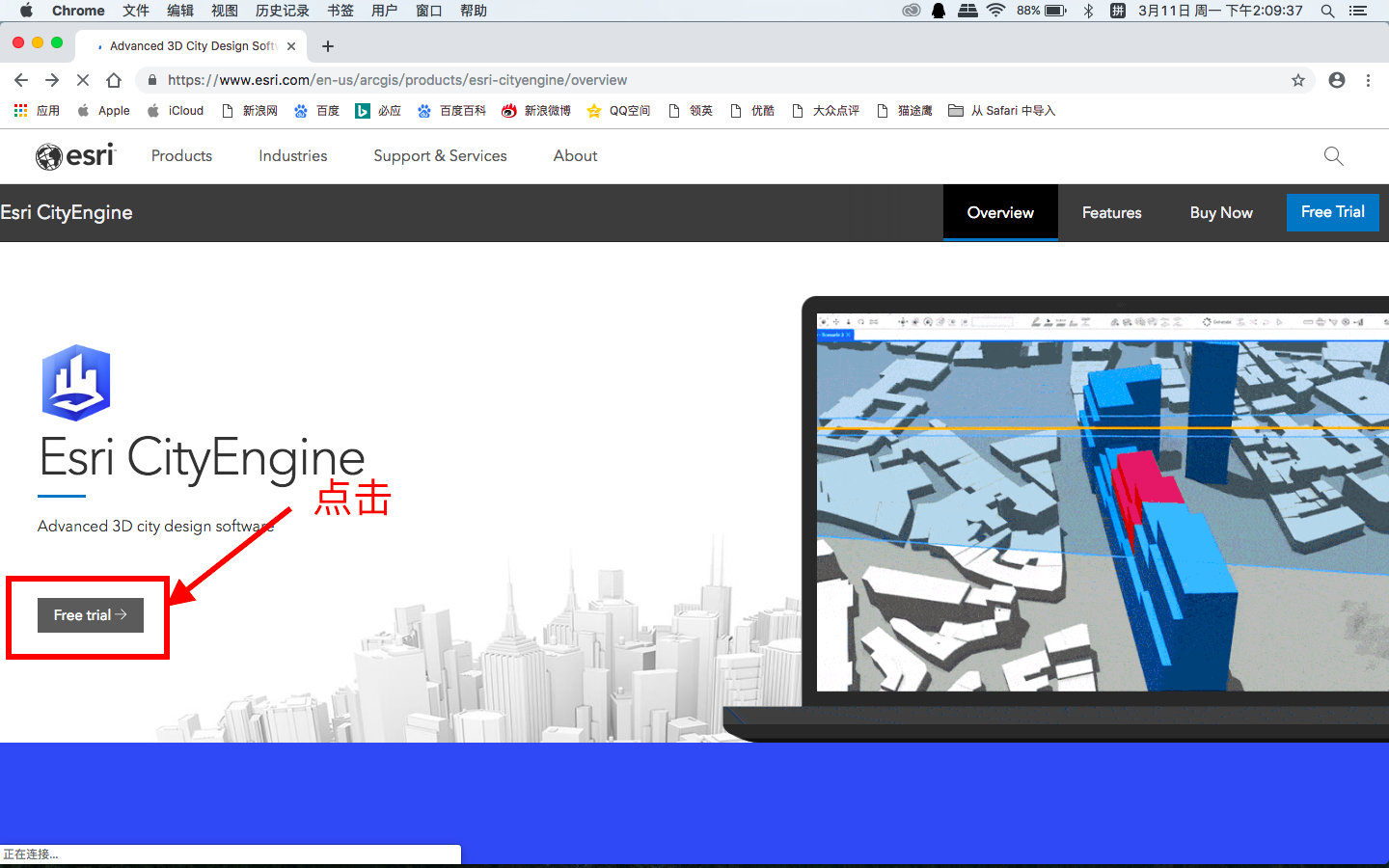1389x868 pixels.
Task: Click the gray Free trial arrow button
Action: pyautogui.click(x=91, y=615)
